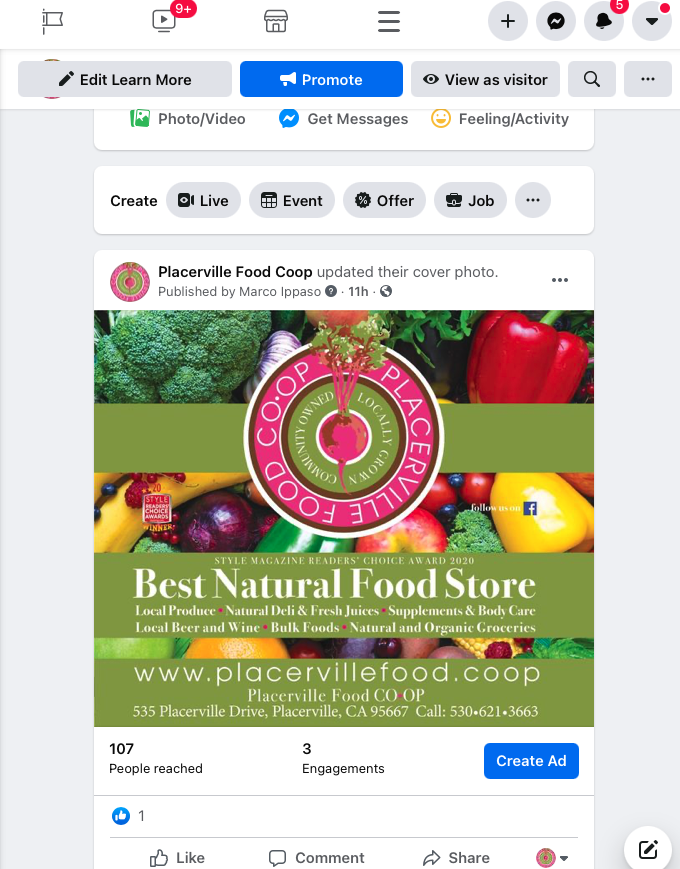Click the Edit Learn More button
This screenshot has width=680, height=869.
coord(125,79)
